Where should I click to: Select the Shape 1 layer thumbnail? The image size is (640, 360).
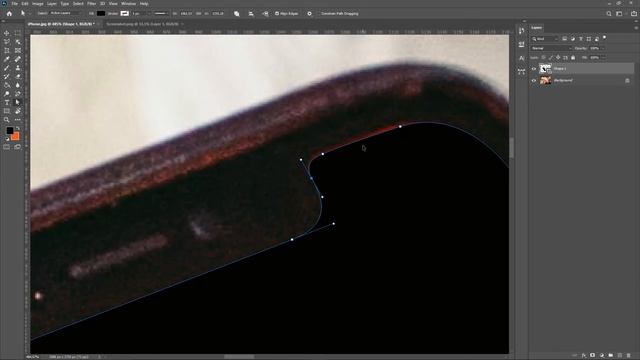(x=545, y=69)
